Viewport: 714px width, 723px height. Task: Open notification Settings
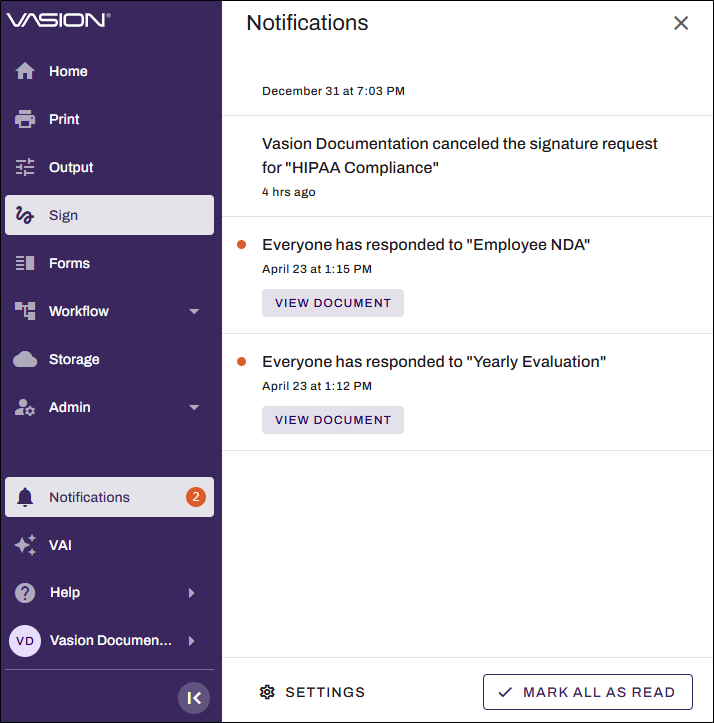click(312, 692)
